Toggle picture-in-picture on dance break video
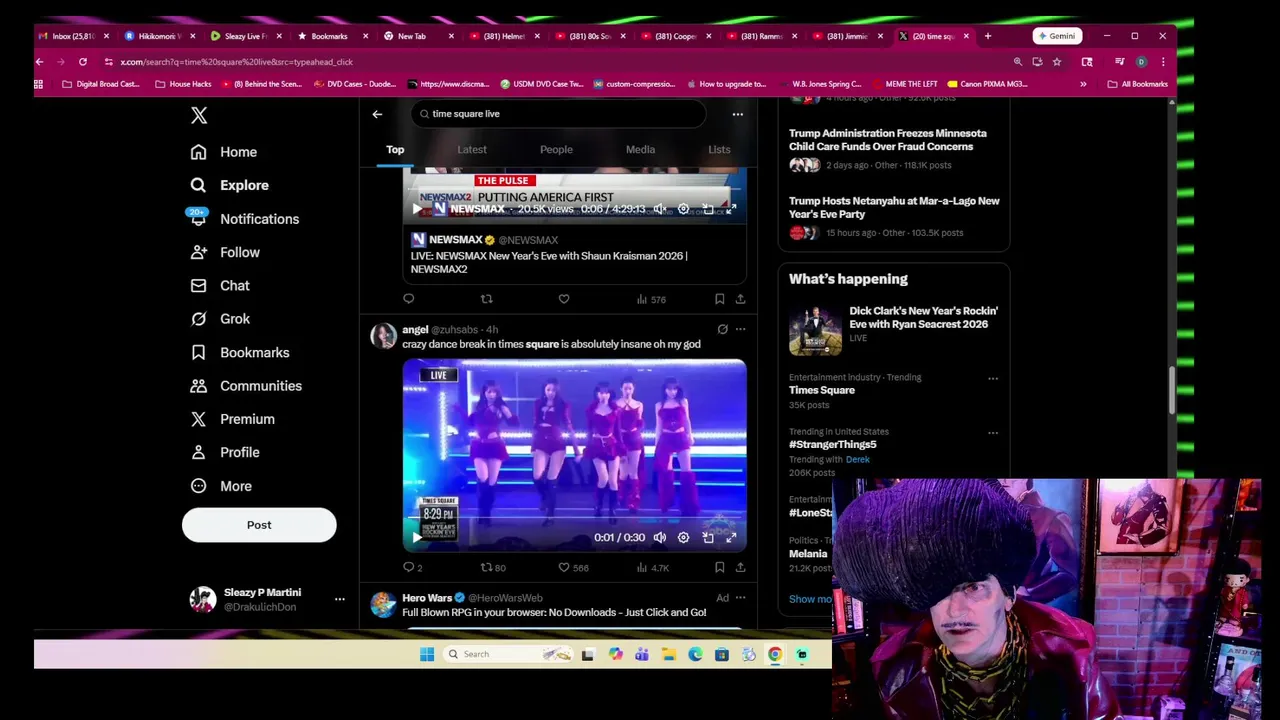The width and height of the screenshot is (1280, 720). point(708,538)
